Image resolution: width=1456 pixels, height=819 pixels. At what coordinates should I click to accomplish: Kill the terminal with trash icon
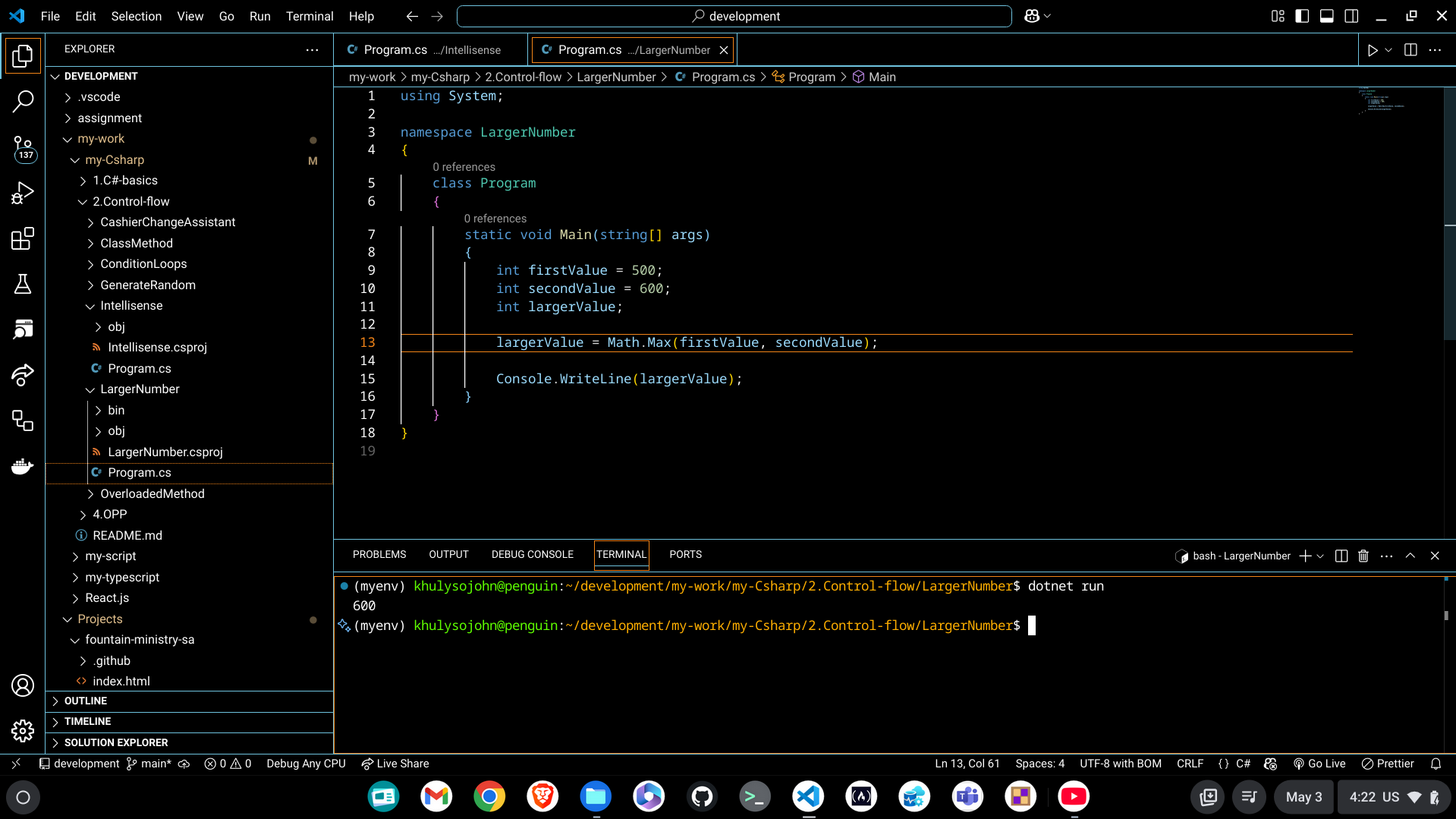(1363, 556)
